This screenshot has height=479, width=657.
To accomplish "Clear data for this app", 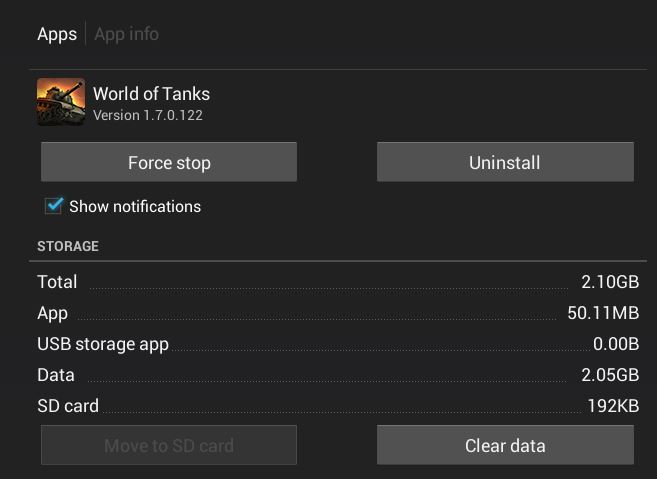I will 505,445.
